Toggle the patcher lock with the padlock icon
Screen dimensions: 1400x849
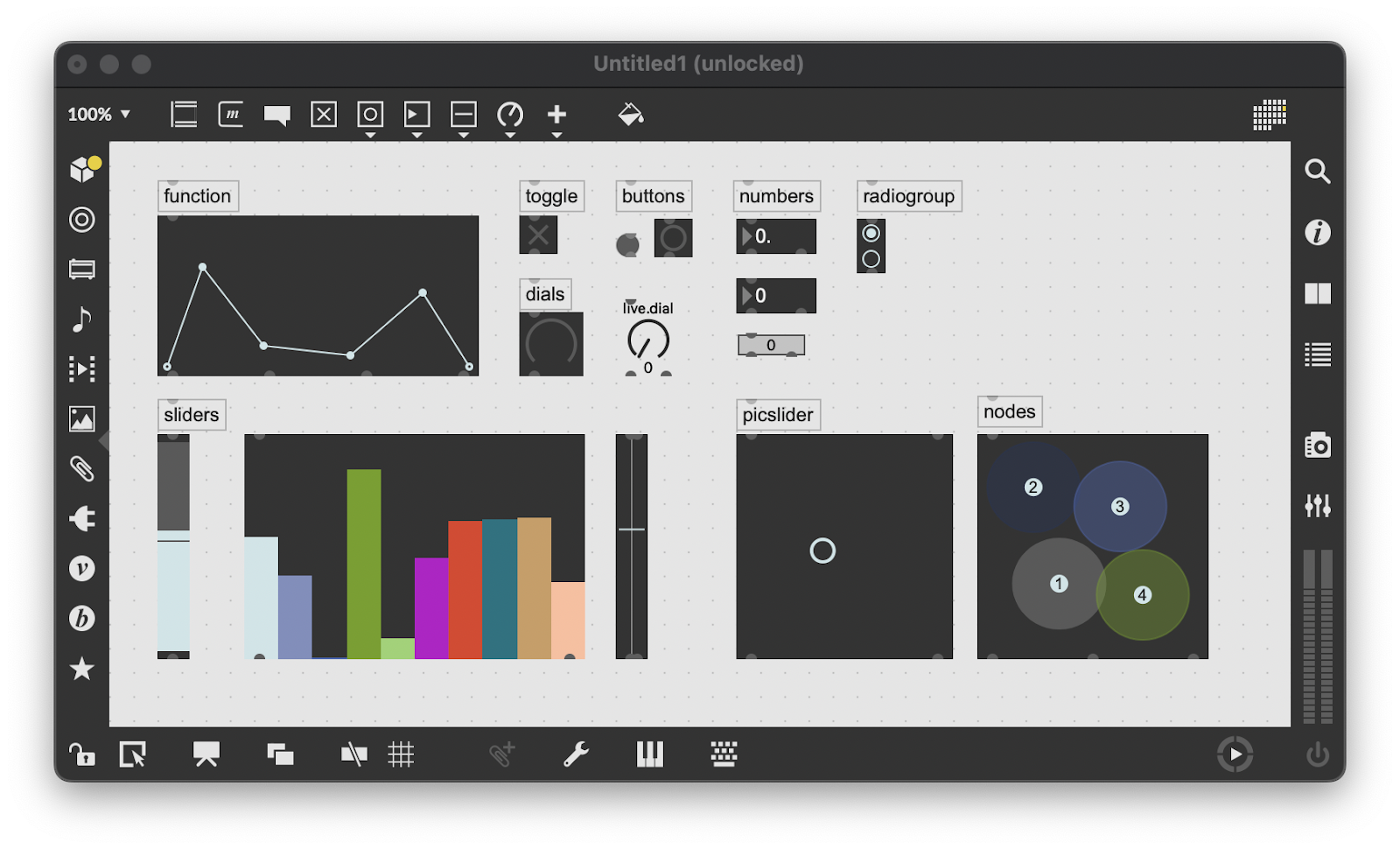coord(81,754)
